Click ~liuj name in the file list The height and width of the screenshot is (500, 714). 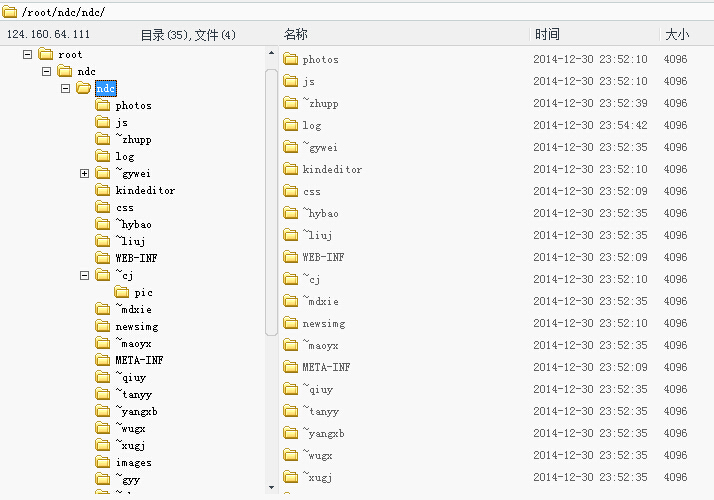pyautogui.click(x=317, y=235)
